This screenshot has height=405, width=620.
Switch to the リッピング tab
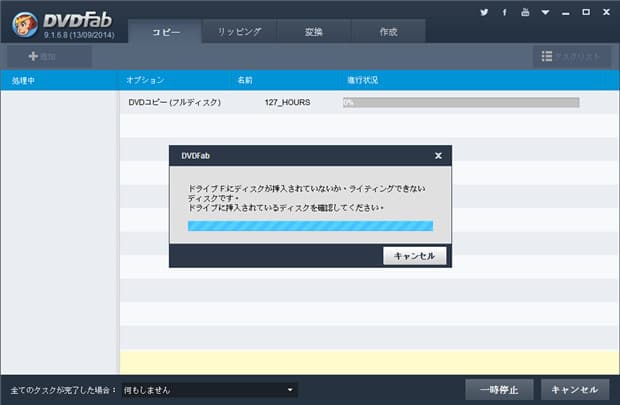[239, 32]
